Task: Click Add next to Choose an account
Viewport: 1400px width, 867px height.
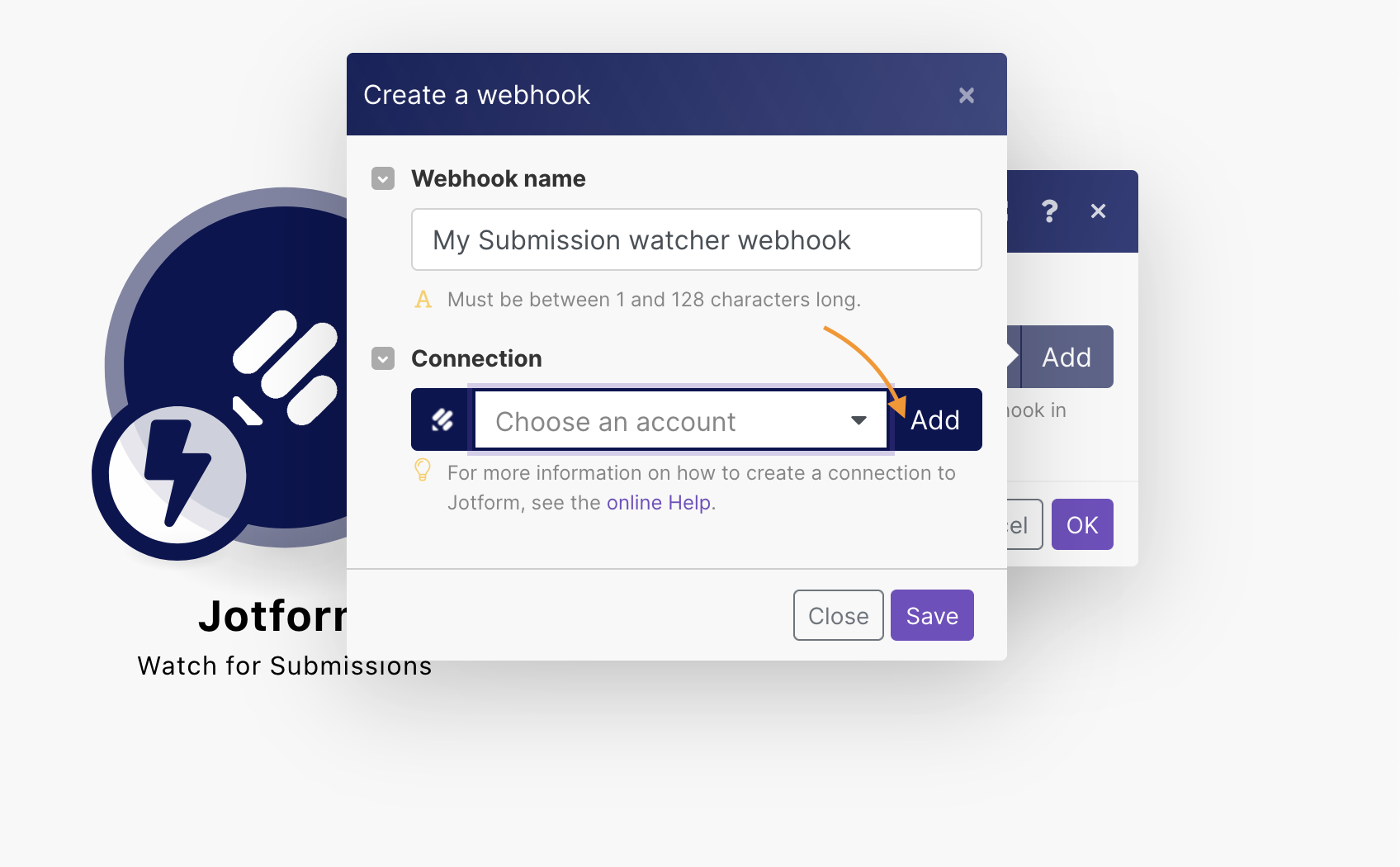Action: pyautogui.click(x=935, y=420)
